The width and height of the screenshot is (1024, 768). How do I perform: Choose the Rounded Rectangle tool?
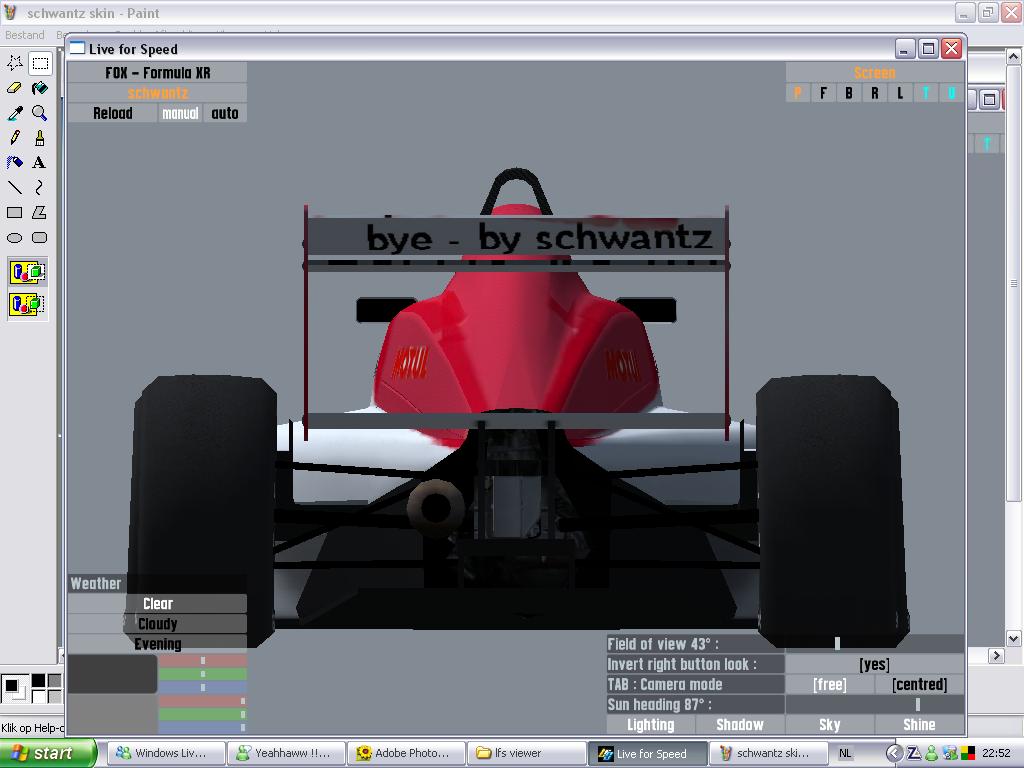point(40,238)
